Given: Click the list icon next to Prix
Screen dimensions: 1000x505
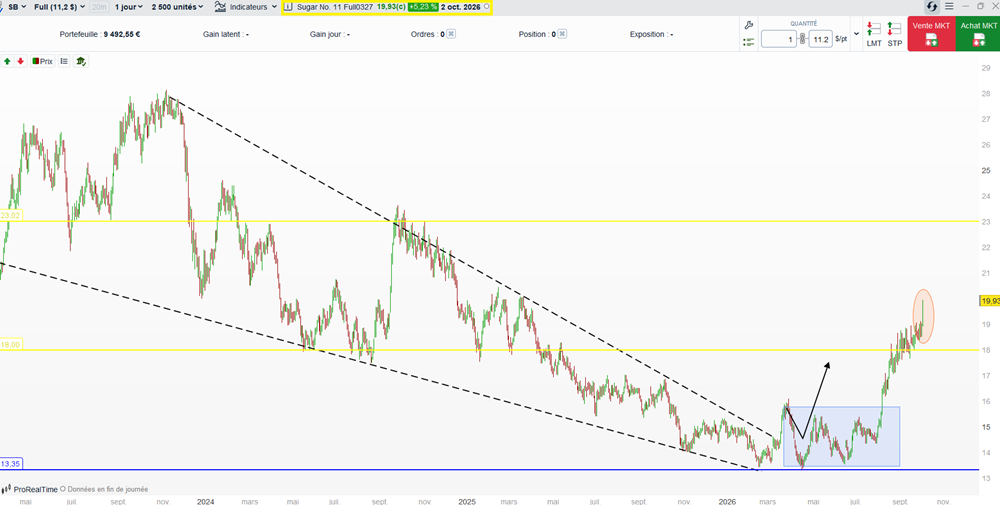Looking at the screenshot, I should click(x=64, y=61).
